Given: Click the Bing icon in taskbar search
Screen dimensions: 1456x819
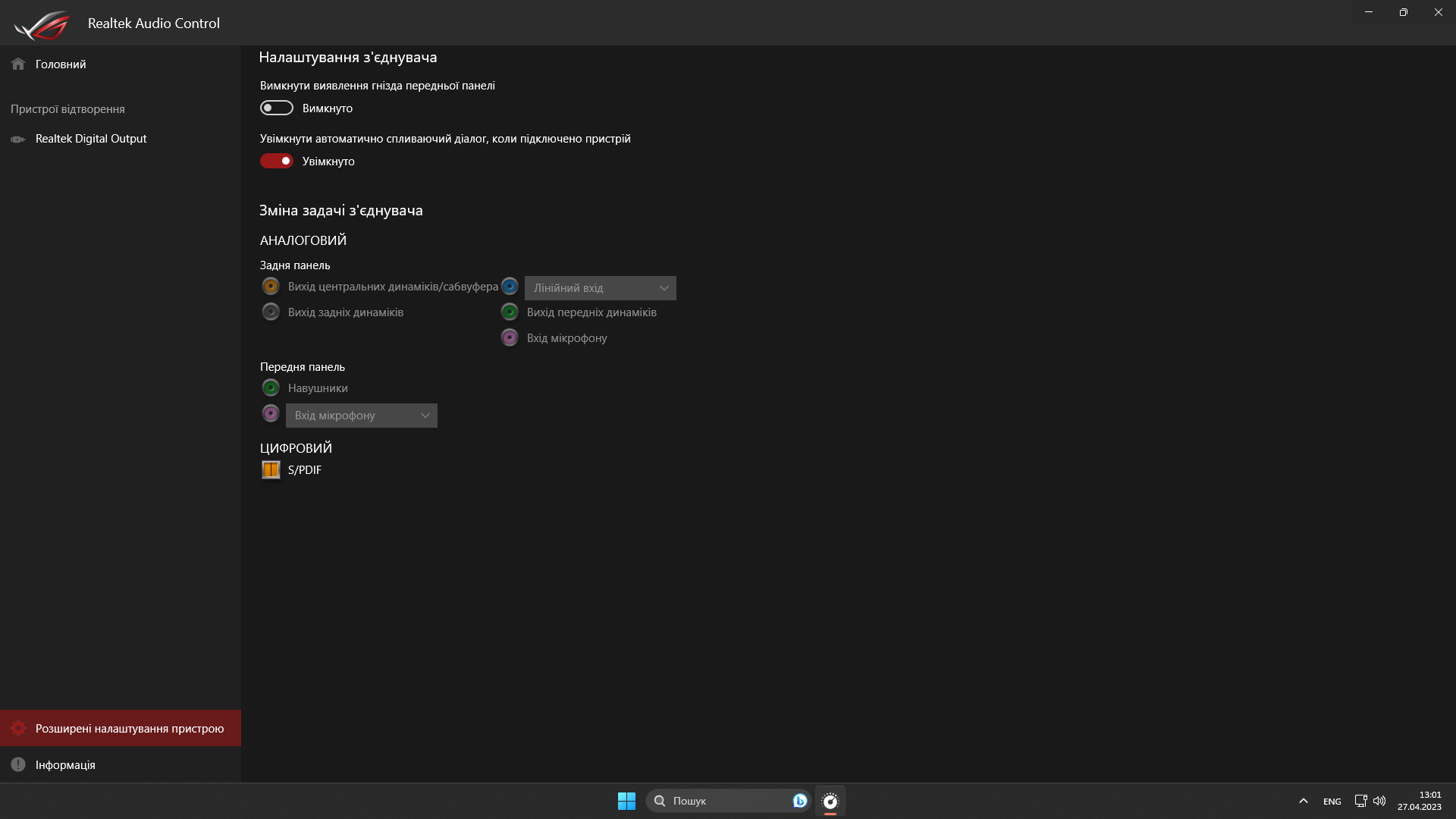Looking at the screenshot, I should [799, 801].
